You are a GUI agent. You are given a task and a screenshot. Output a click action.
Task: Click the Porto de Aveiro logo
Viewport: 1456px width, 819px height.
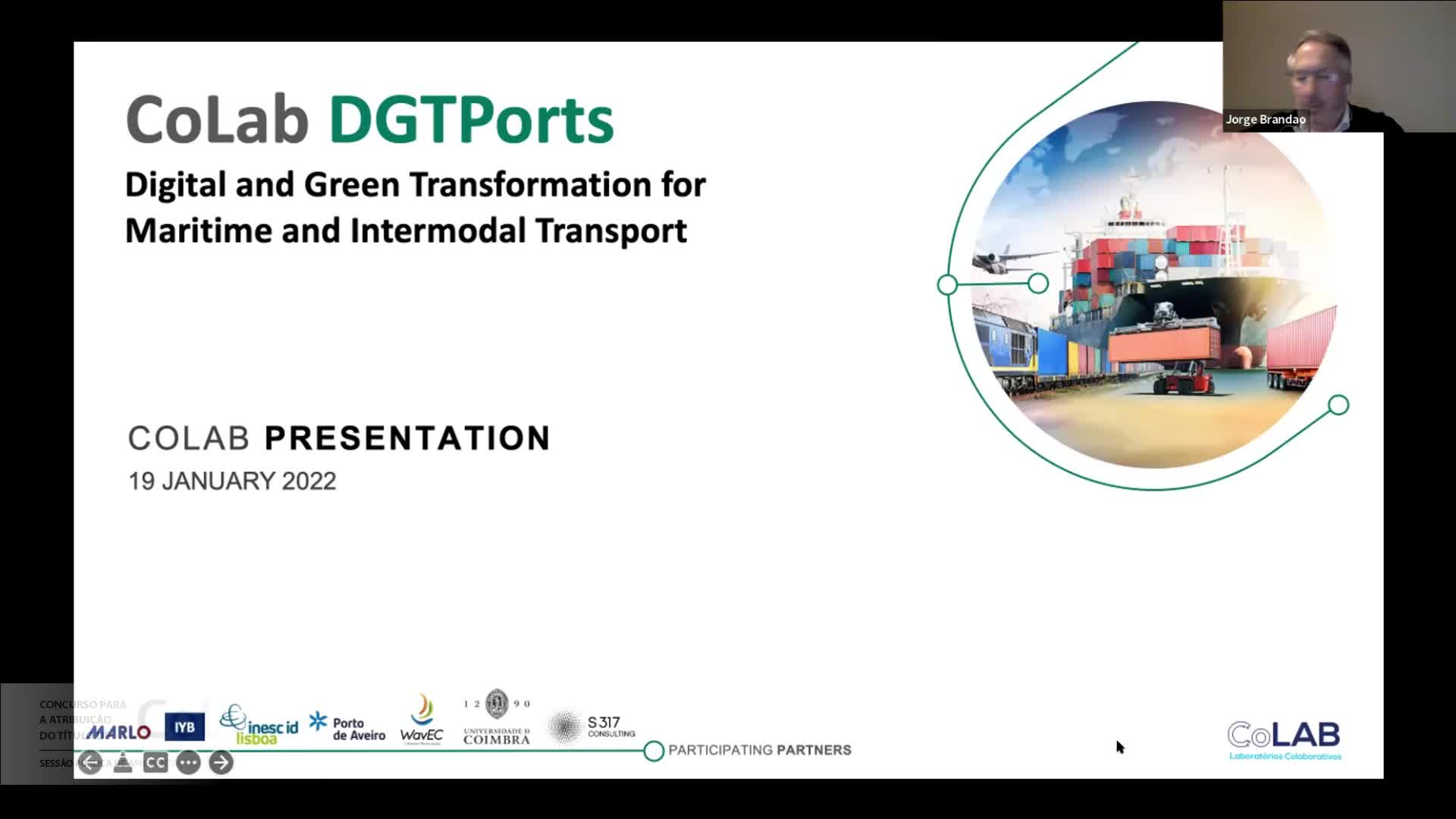pyautogui.click(x=347, y=726)
